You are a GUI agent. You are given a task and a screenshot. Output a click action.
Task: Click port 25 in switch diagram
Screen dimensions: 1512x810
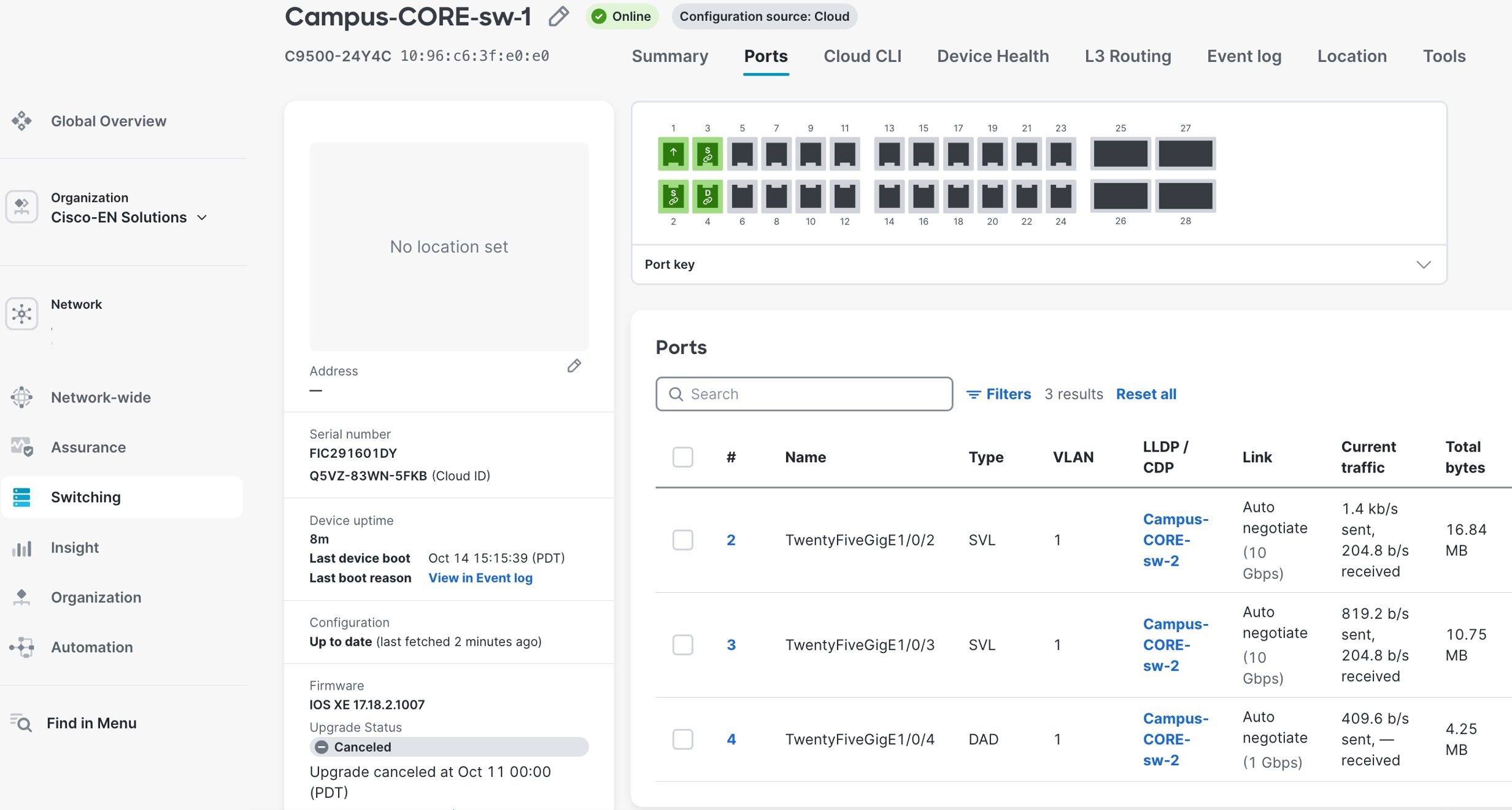coord(1120,153)
